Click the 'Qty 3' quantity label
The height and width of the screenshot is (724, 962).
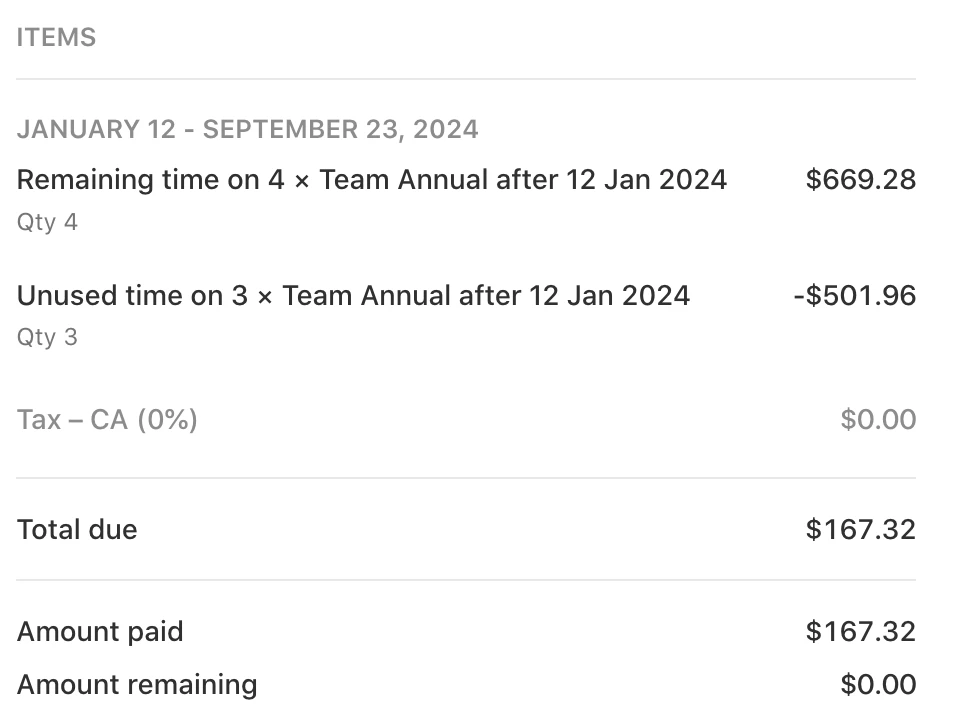tap(47, 338)
